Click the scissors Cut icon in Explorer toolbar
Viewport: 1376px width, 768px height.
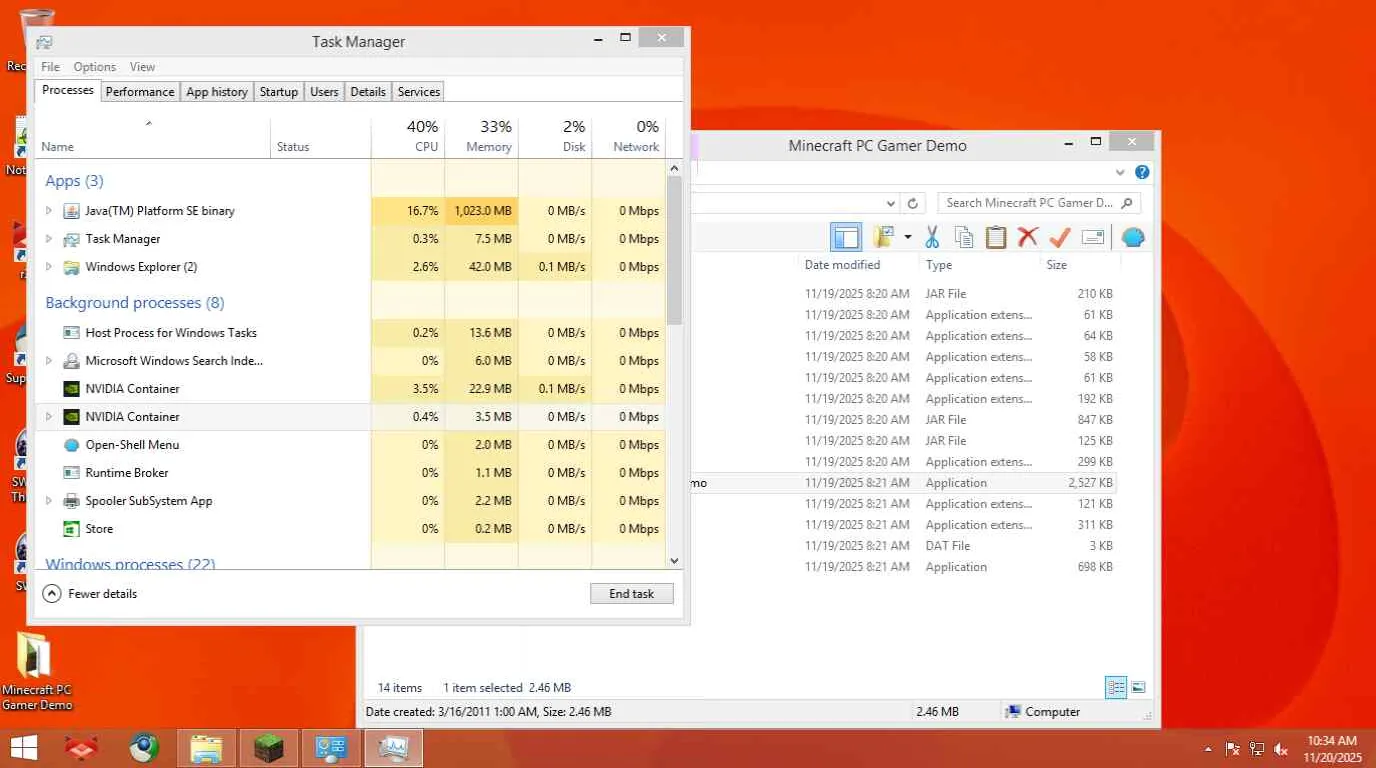tap(932, 237)
